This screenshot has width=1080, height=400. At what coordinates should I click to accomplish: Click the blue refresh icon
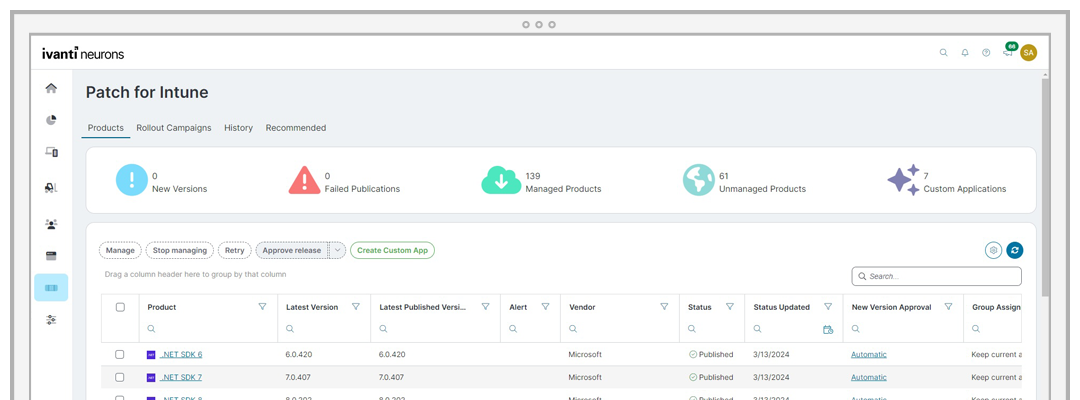pyautogui.click(x=1015, y=251)
